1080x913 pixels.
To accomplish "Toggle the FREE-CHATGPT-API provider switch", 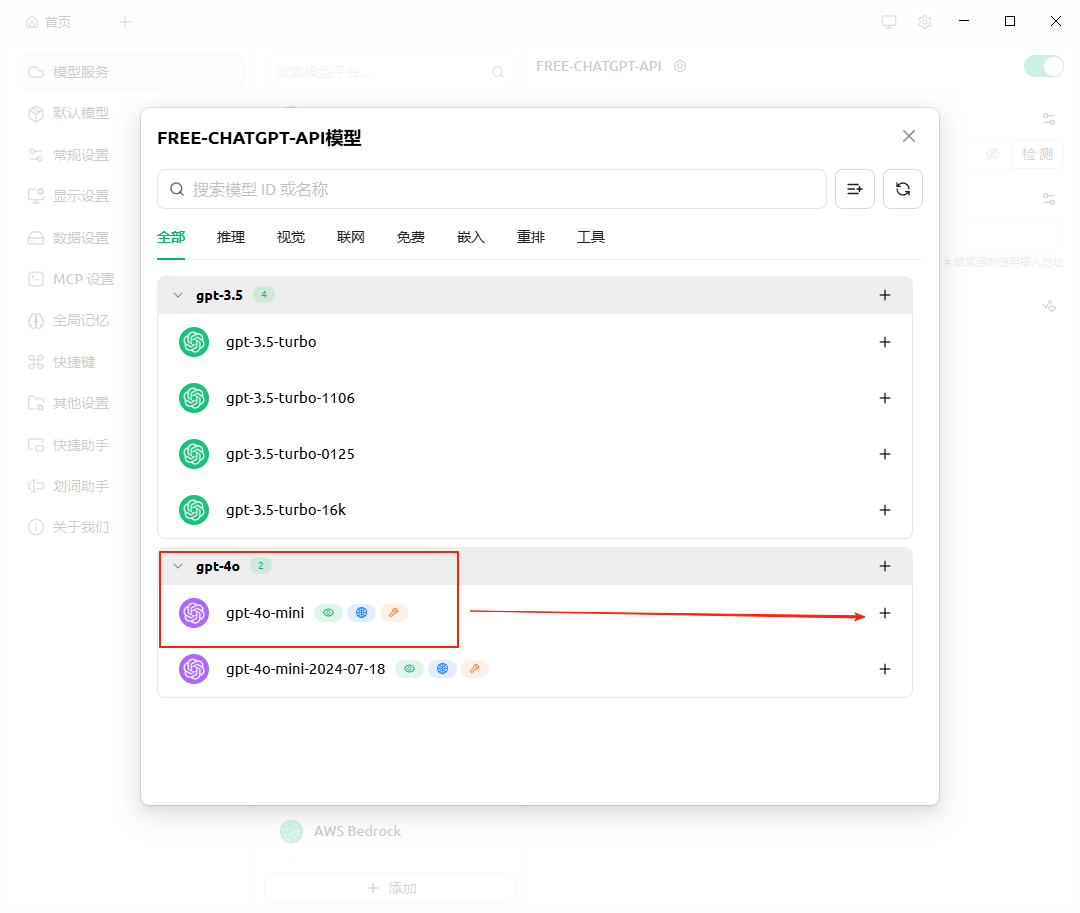I will [1043, 66].
